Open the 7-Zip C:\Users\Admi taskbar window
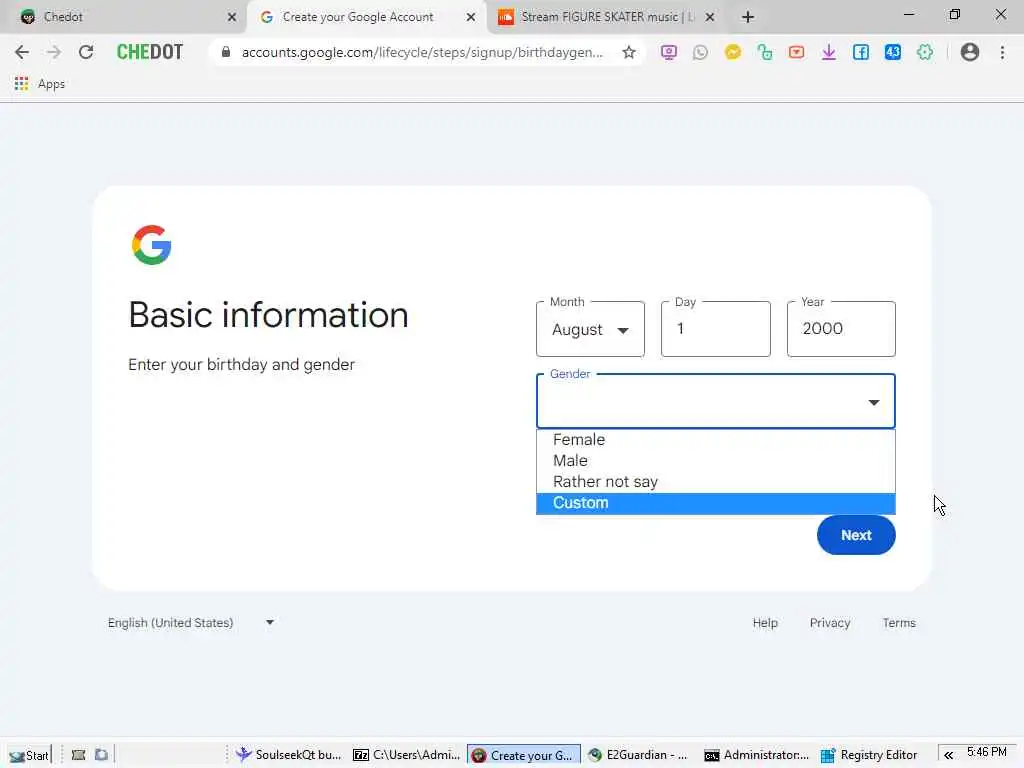Screen dimensions: 1024x768 pos(406,755)
